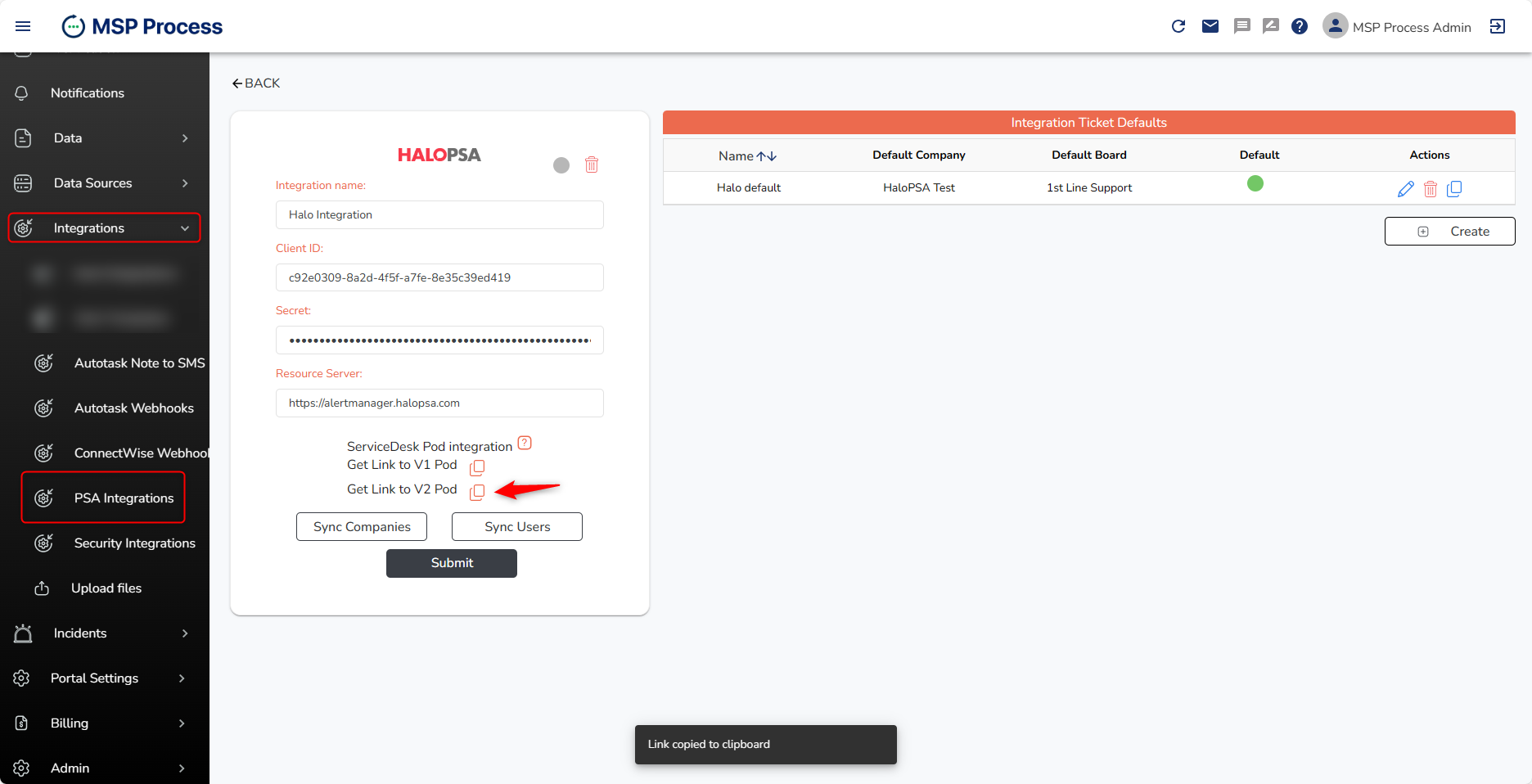Click the Sync Users button

point(517,527)
